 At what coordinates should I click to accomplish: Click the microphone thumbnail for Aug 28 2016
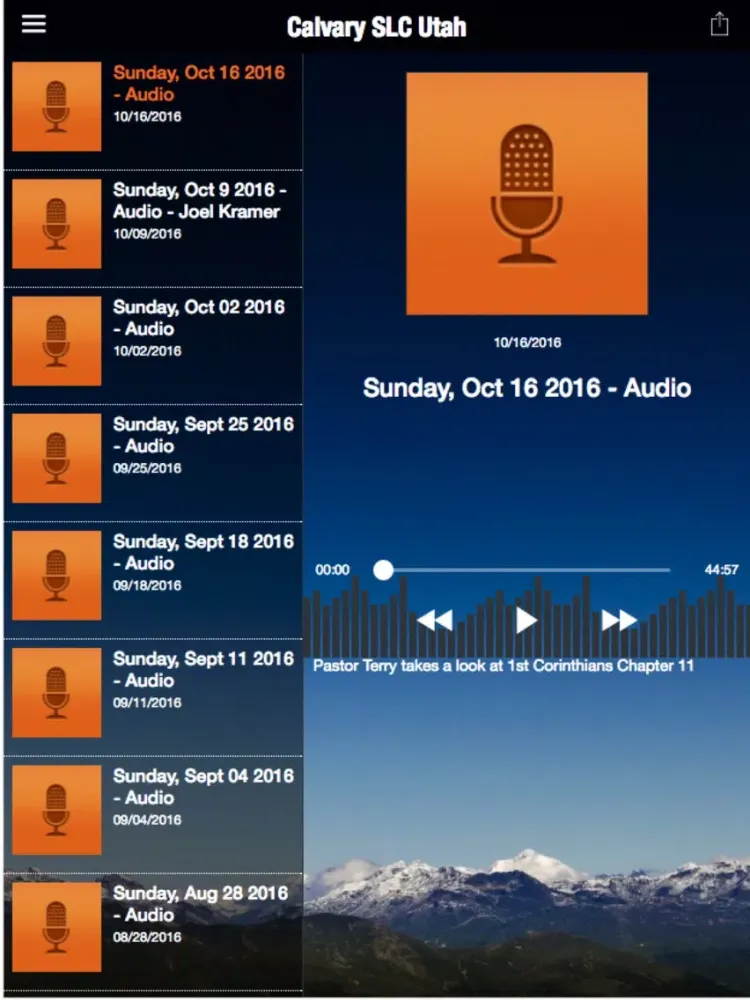(x=57, y=928)
